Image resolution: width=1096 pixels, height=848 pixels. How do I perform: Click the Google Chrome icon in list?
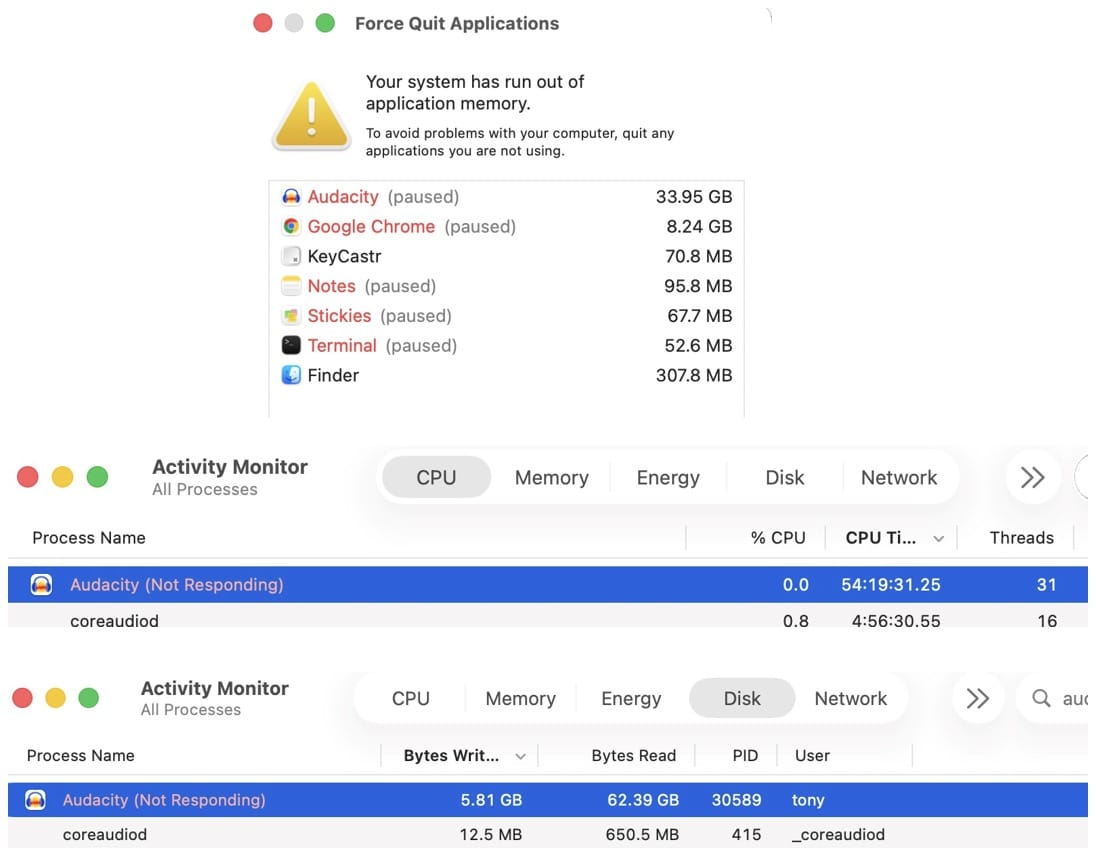click(x=291, y=227)
